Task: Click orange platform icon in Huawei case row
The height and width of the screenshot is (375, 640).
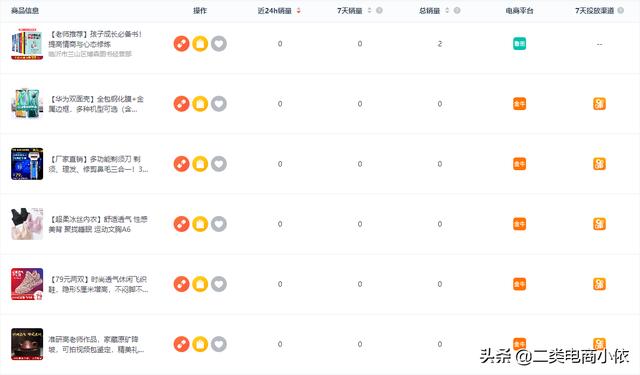Action: pos(519,104)
